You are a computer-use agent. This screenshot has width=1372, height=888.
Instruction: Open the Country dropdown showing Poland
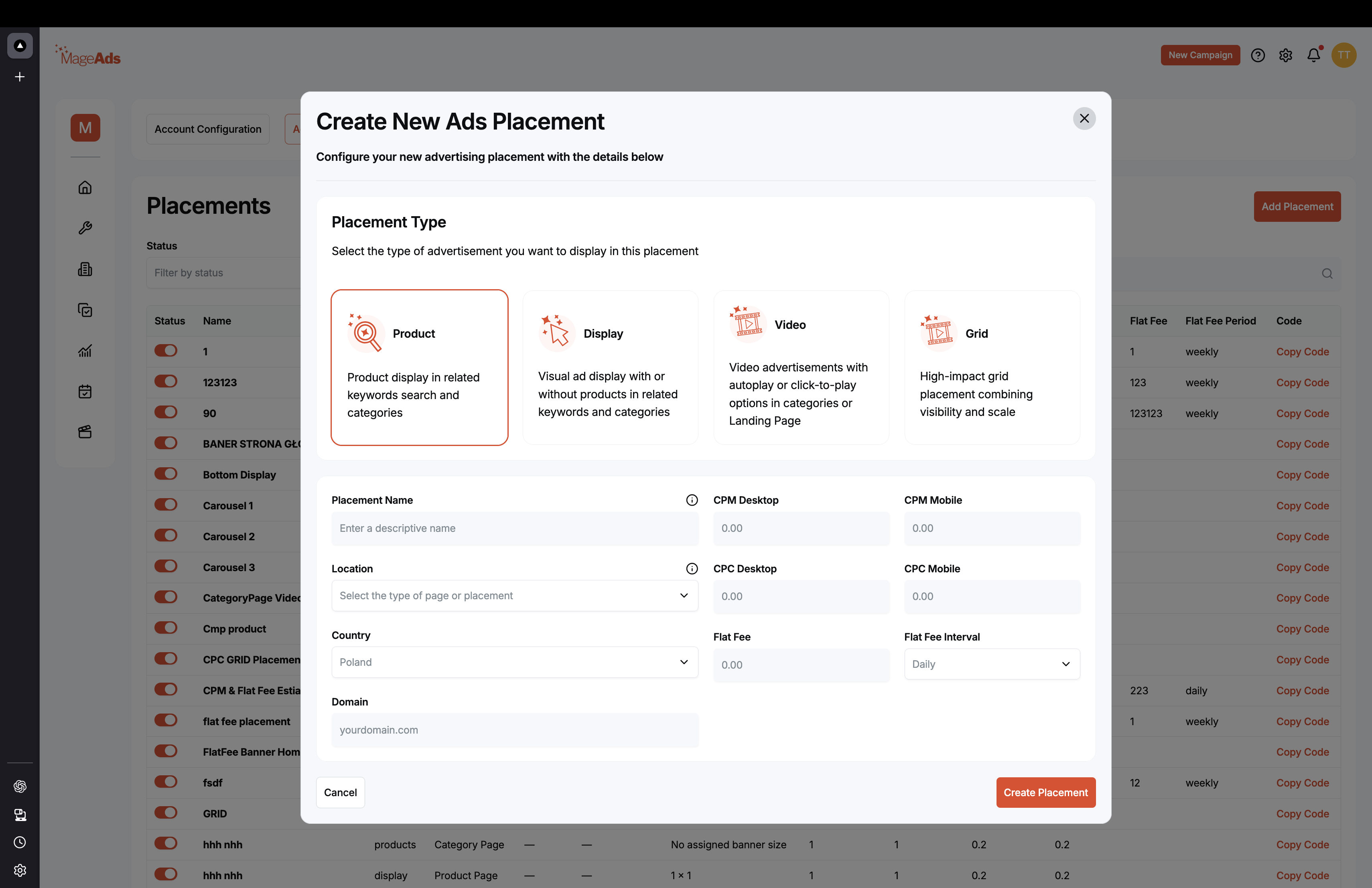coord(515,662)
